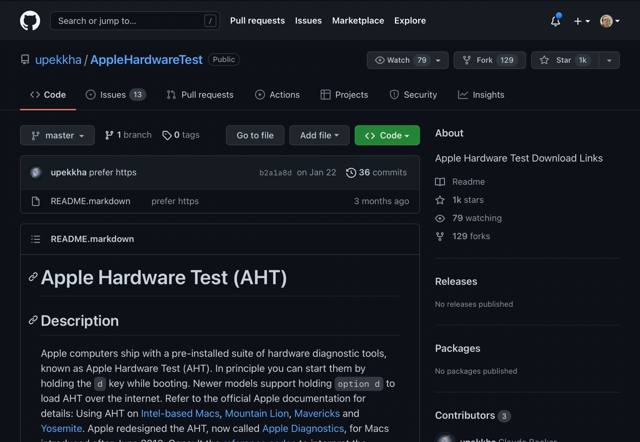Open the Insights tab
The width and height of the screenshot is (640, 442).
[481, 95]
